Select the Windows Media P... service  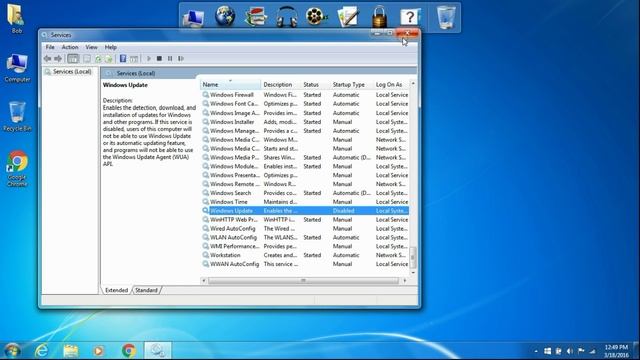(305, 157)
